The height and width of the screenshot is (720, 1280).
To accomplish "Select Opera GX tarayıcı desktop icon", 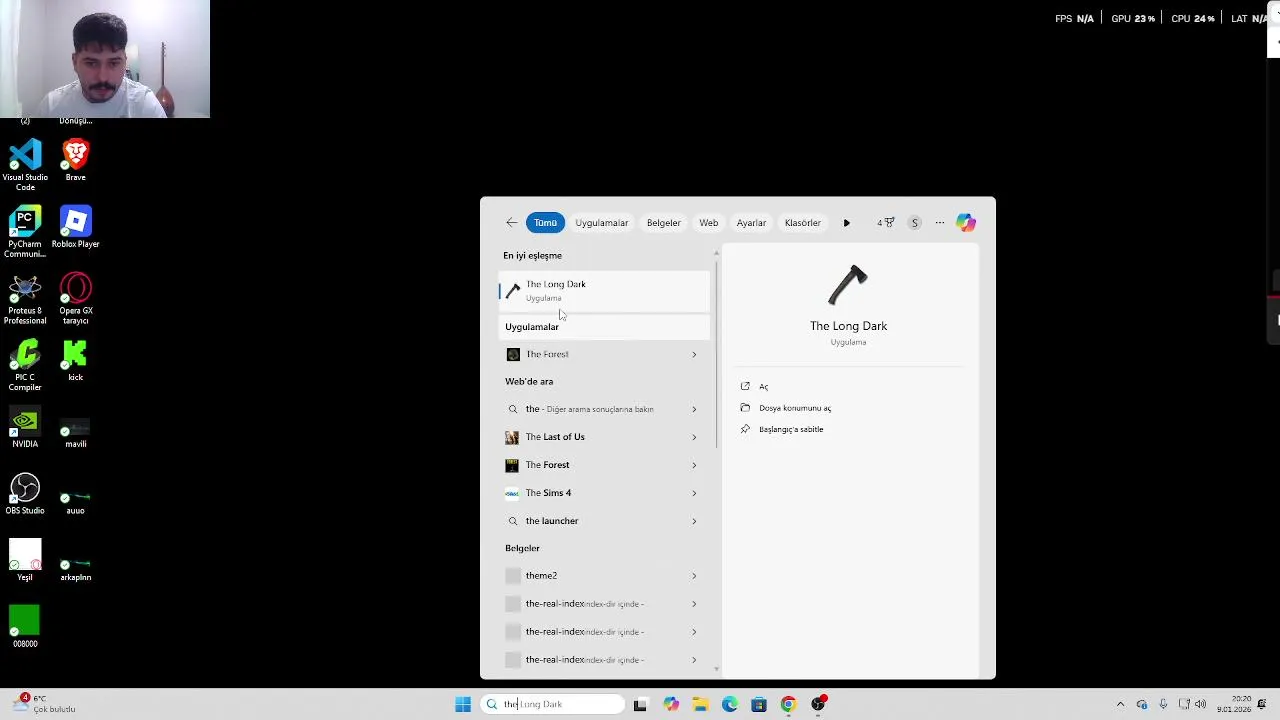I will pyautogui.click(x=75, y=298).
